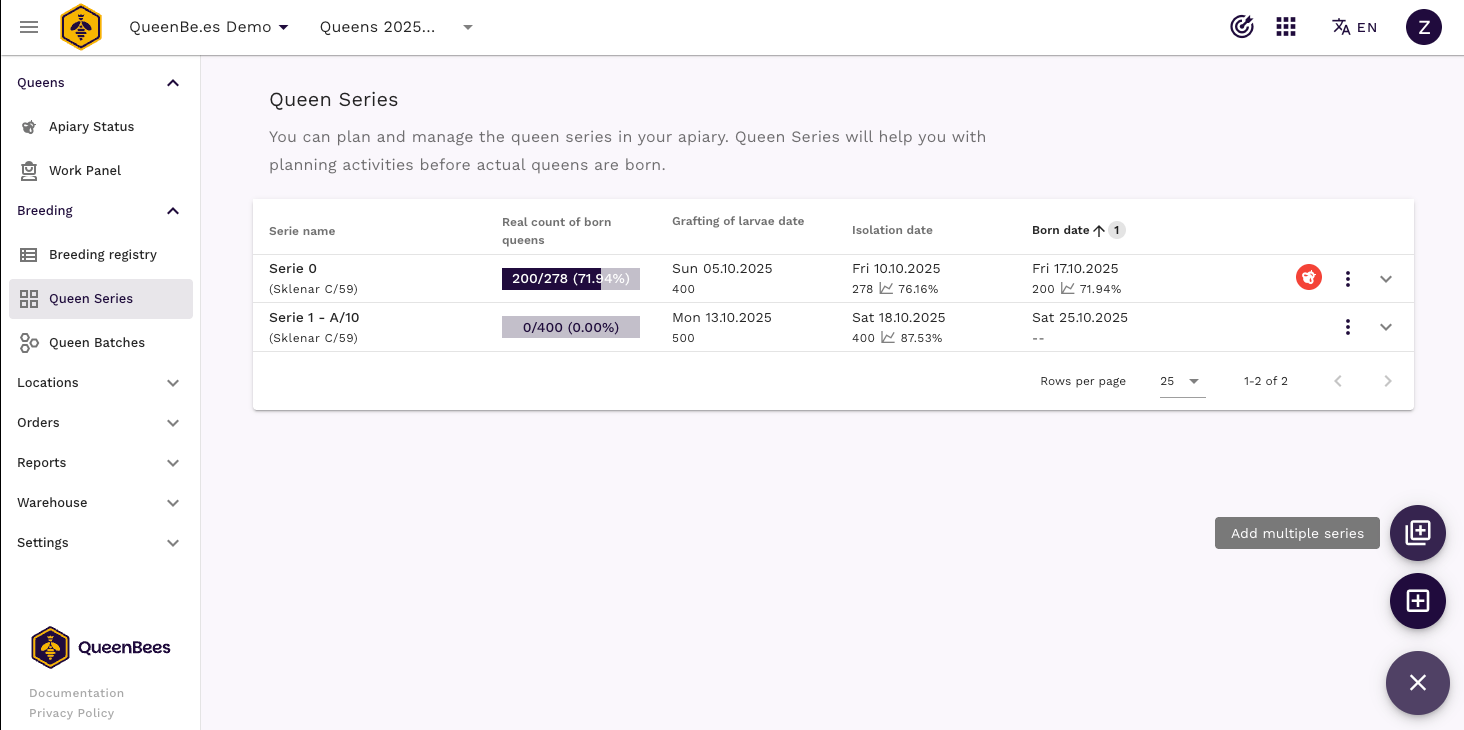Image resolution: width=1464 pixels, height=730 pixels.
Task: Go to Queen Batches in sidebar
Action: click(x=97, y=343)
